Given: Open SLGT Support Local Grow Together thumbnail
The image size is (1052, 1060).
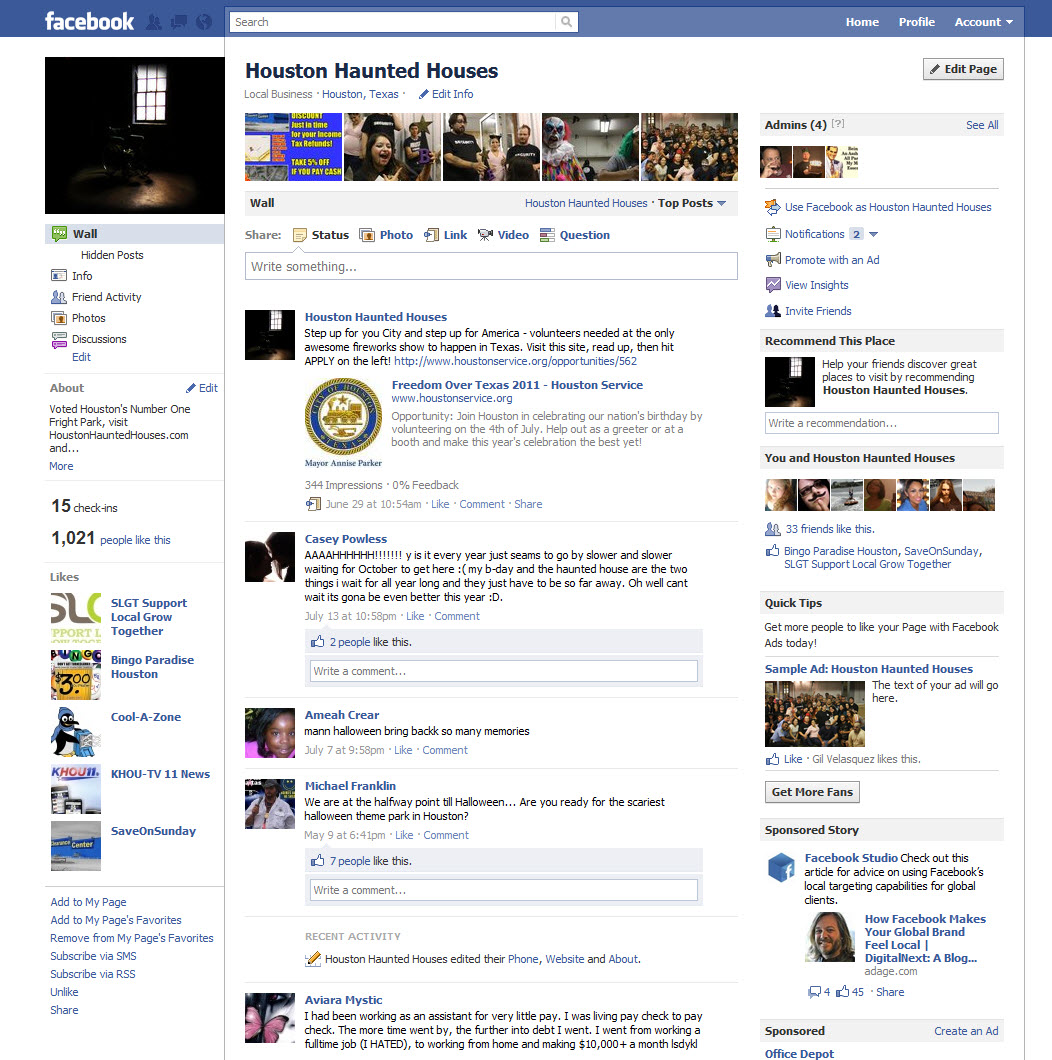Looking at the screenshot, I should pos(76,618).
